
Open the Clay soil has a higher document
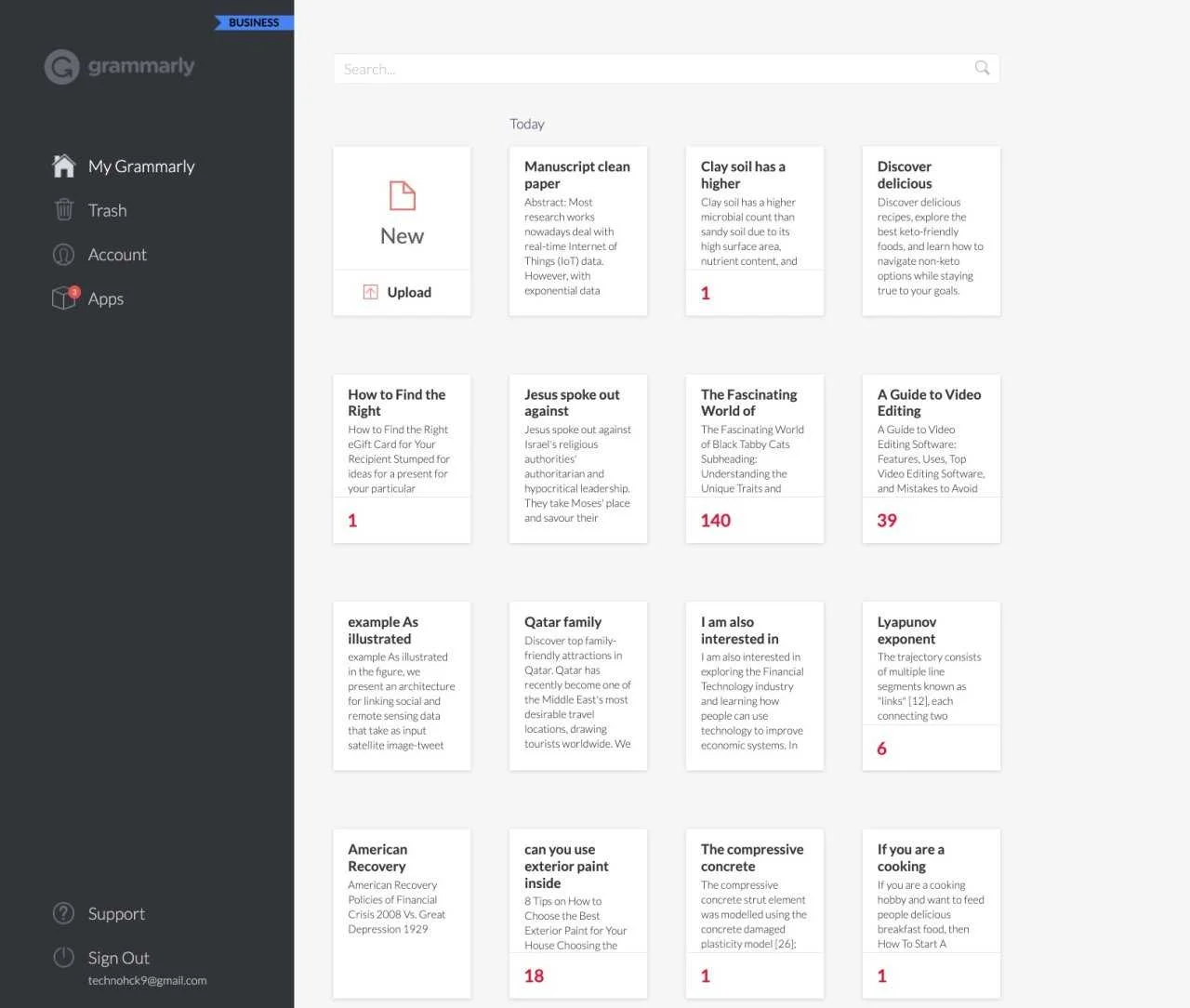pyautogui.click(x=755, y=231)
